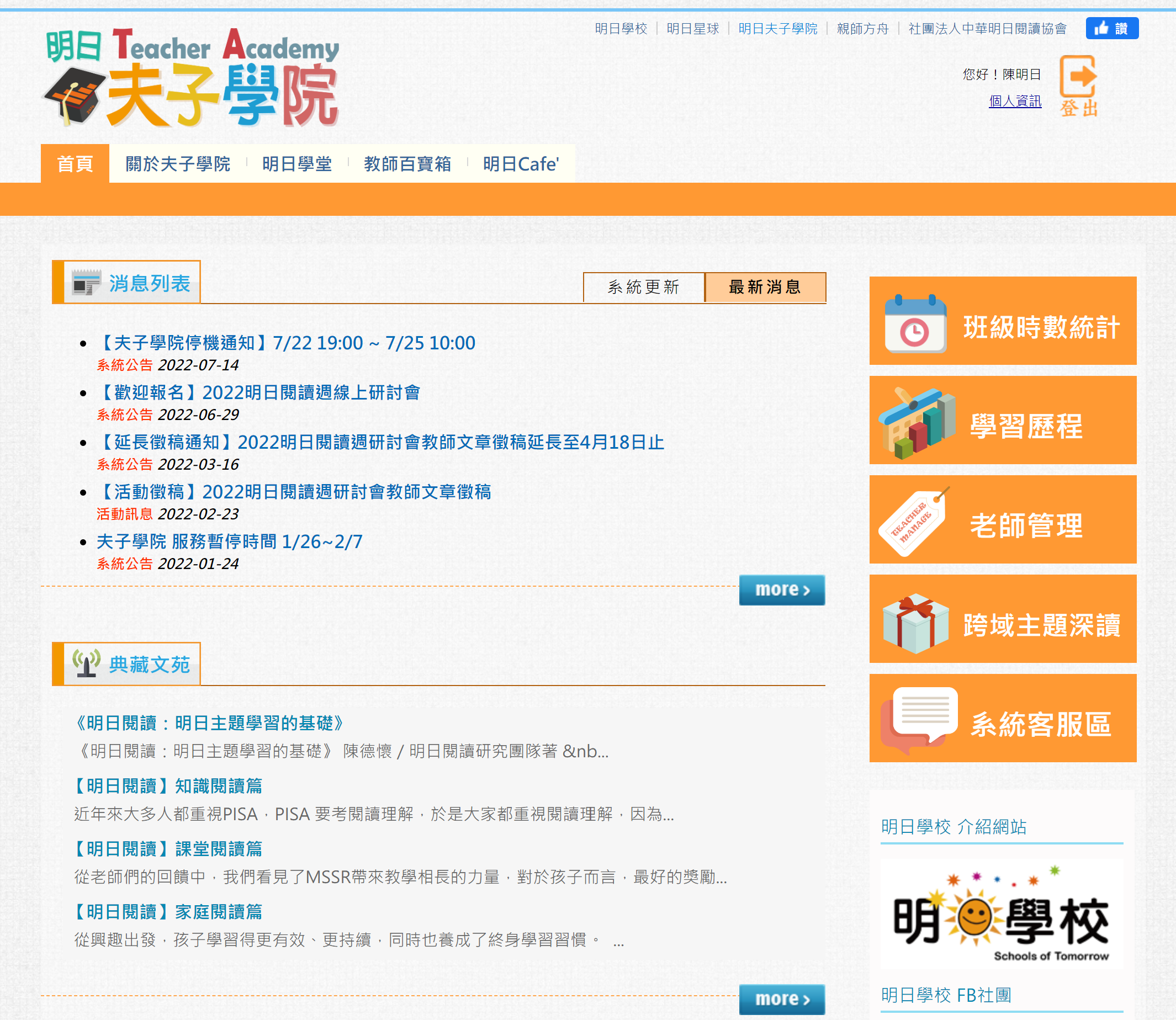Image resolution: width=1176 pixels, height=1020 pixels.
Task: Open the 家庭閱讀篇 article
Action: point(168,912)
